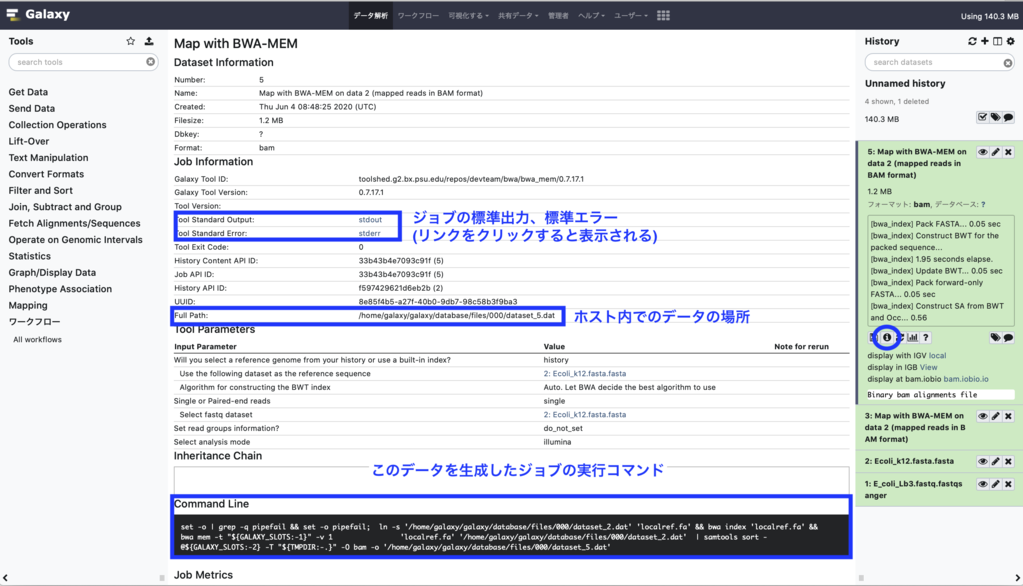1023x586 pixels.
Task: Open reference sequence link 2: Ecoli_k12.fasta.fasta
Action: pos(585,373)
